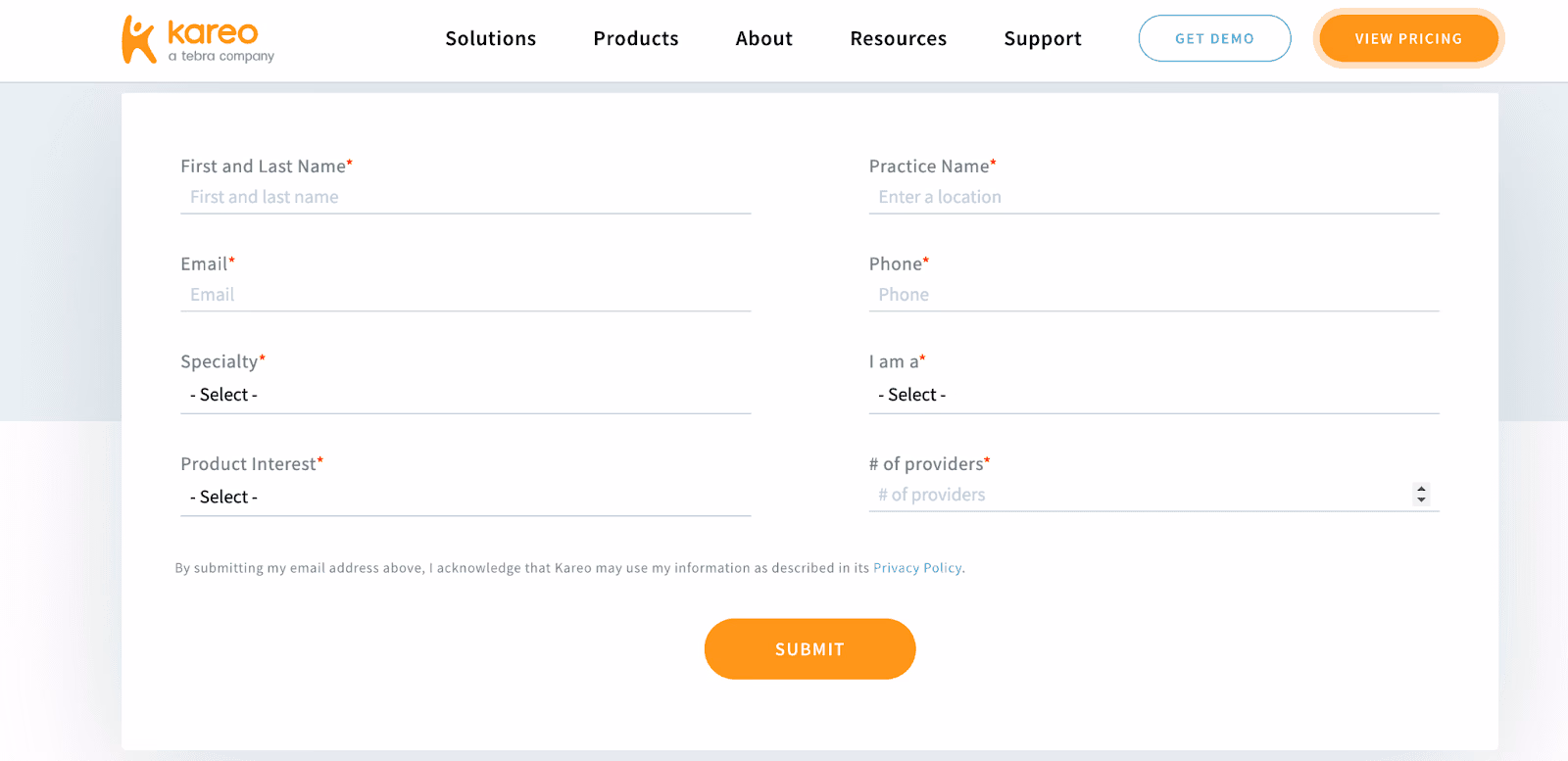Click the 'a tebra company' tagline
The width and height of the screenshot is (1568, 761).
point(221,57)
